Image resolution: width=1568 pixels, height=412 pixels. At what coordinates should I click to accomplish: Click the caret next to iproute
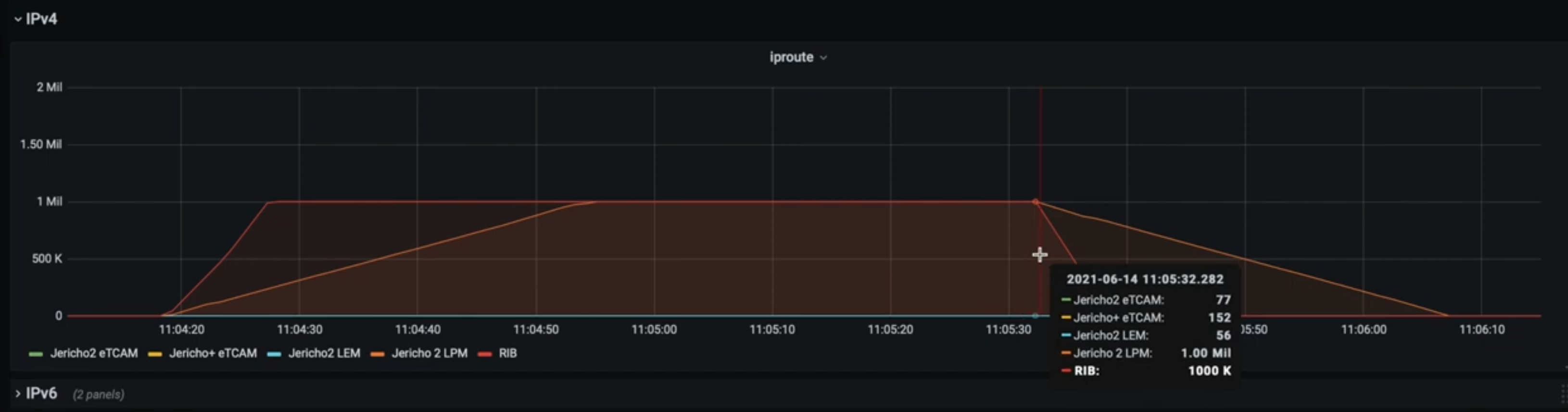coord(823,58)
